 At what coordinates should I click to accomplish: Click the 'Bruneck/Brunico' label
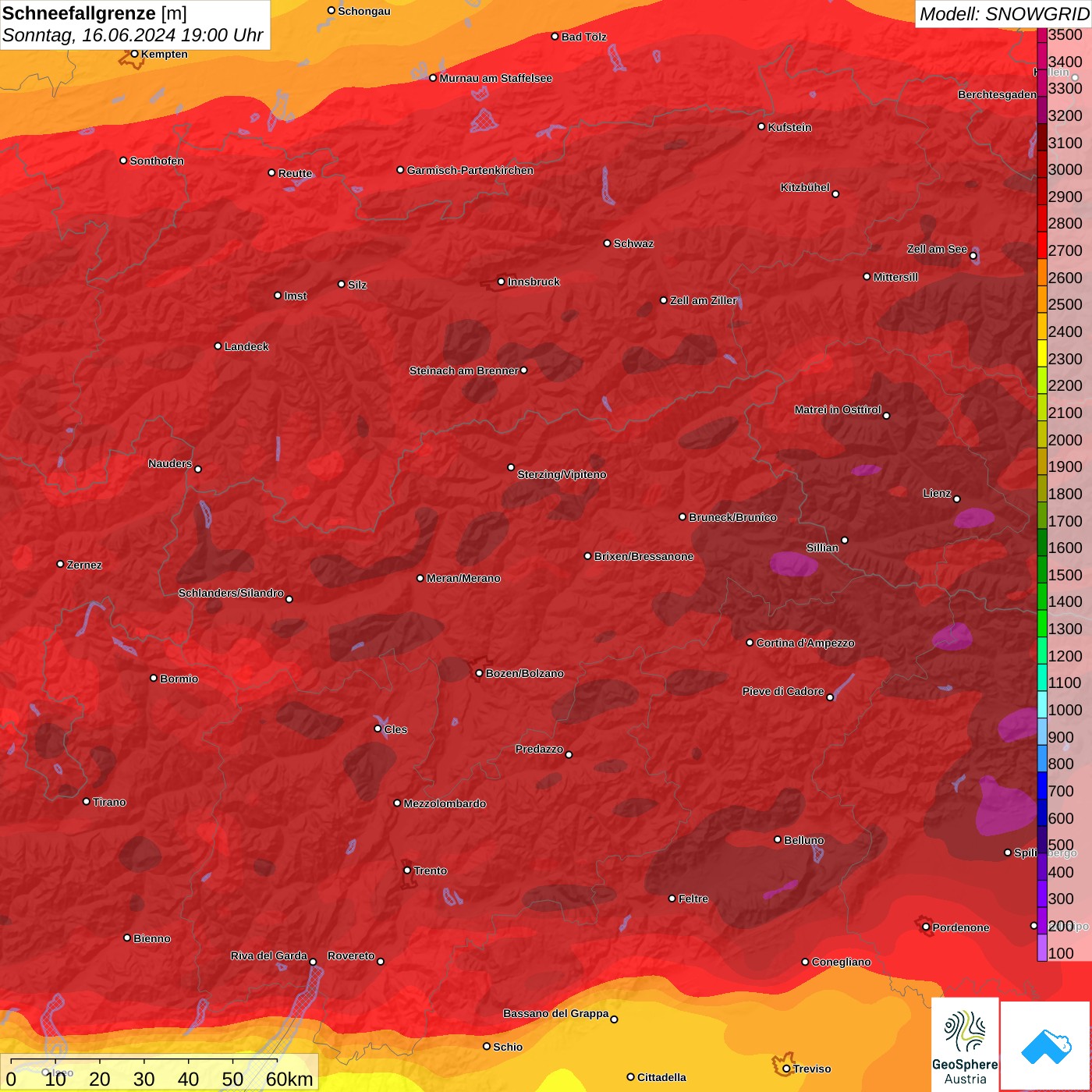[x=732, y=517]
